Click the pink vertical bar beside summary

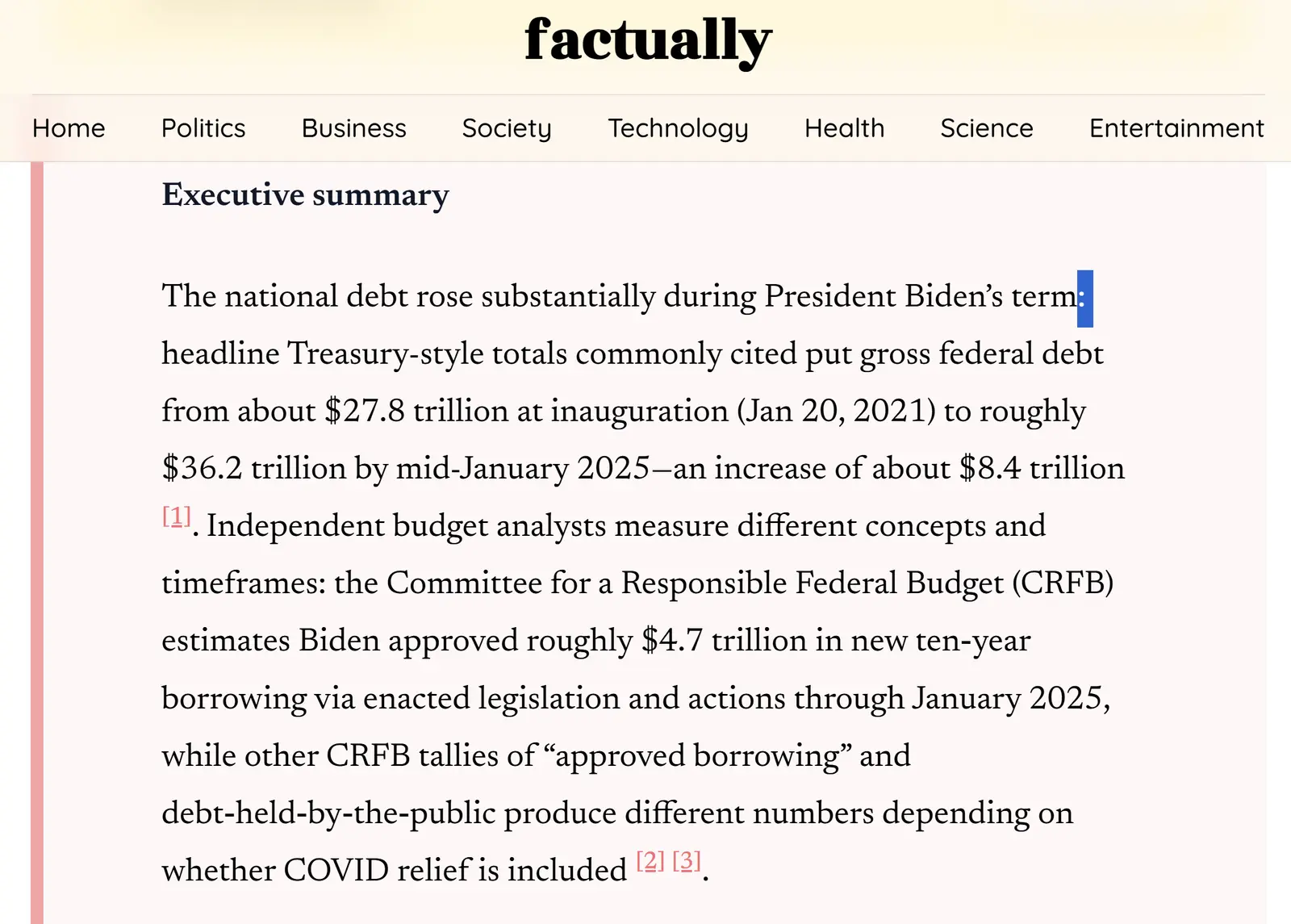pyautogui.click(x=36, y=542)
